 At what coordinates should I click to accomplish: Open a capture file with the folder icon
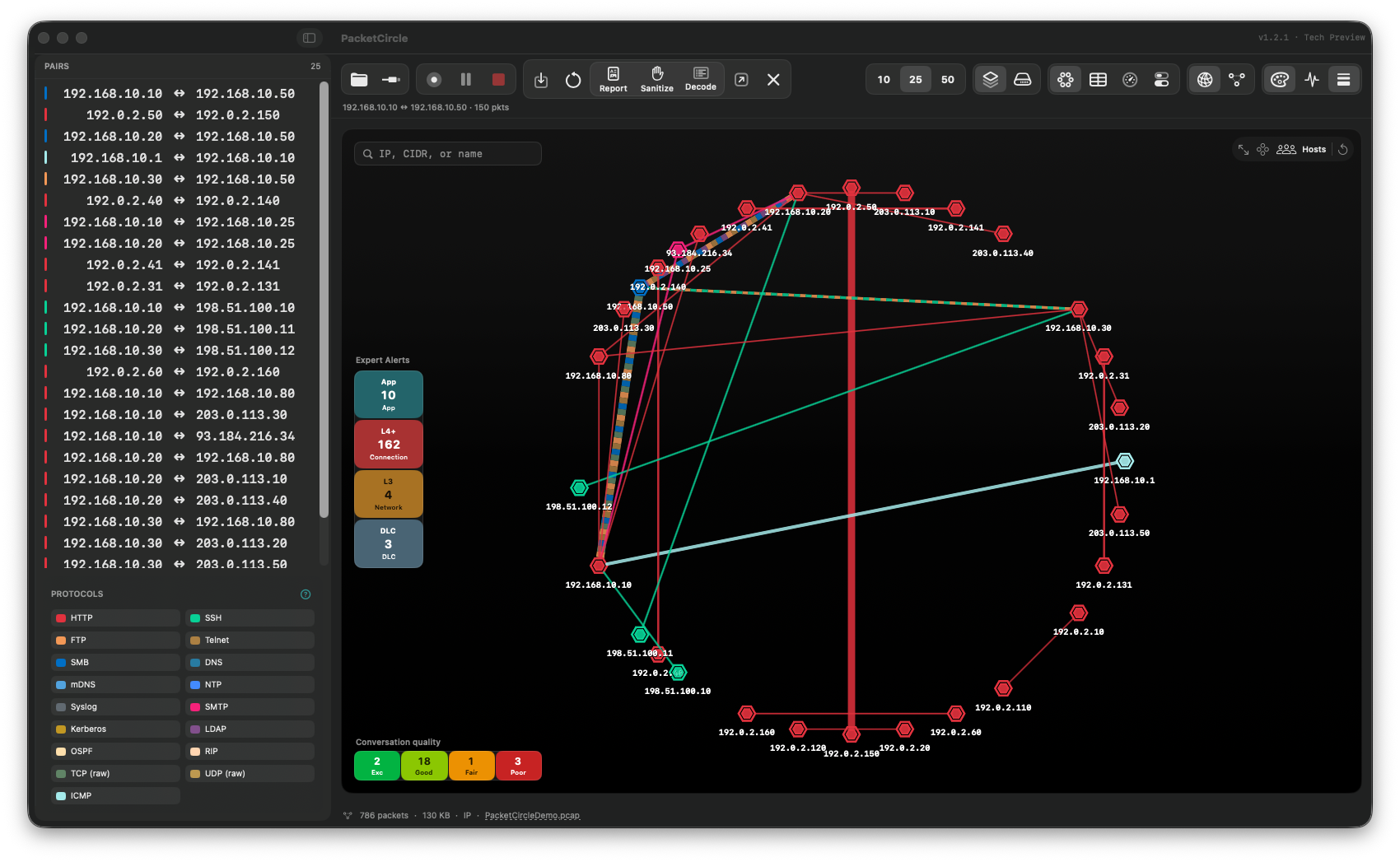pyautogui.click(x=359, y=80)
